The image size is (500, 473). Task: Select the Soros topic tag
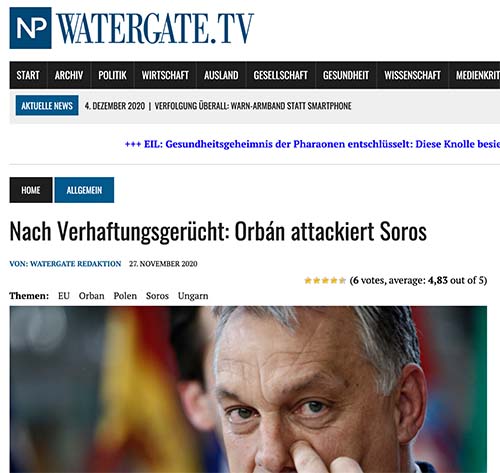tap(157, 296)
